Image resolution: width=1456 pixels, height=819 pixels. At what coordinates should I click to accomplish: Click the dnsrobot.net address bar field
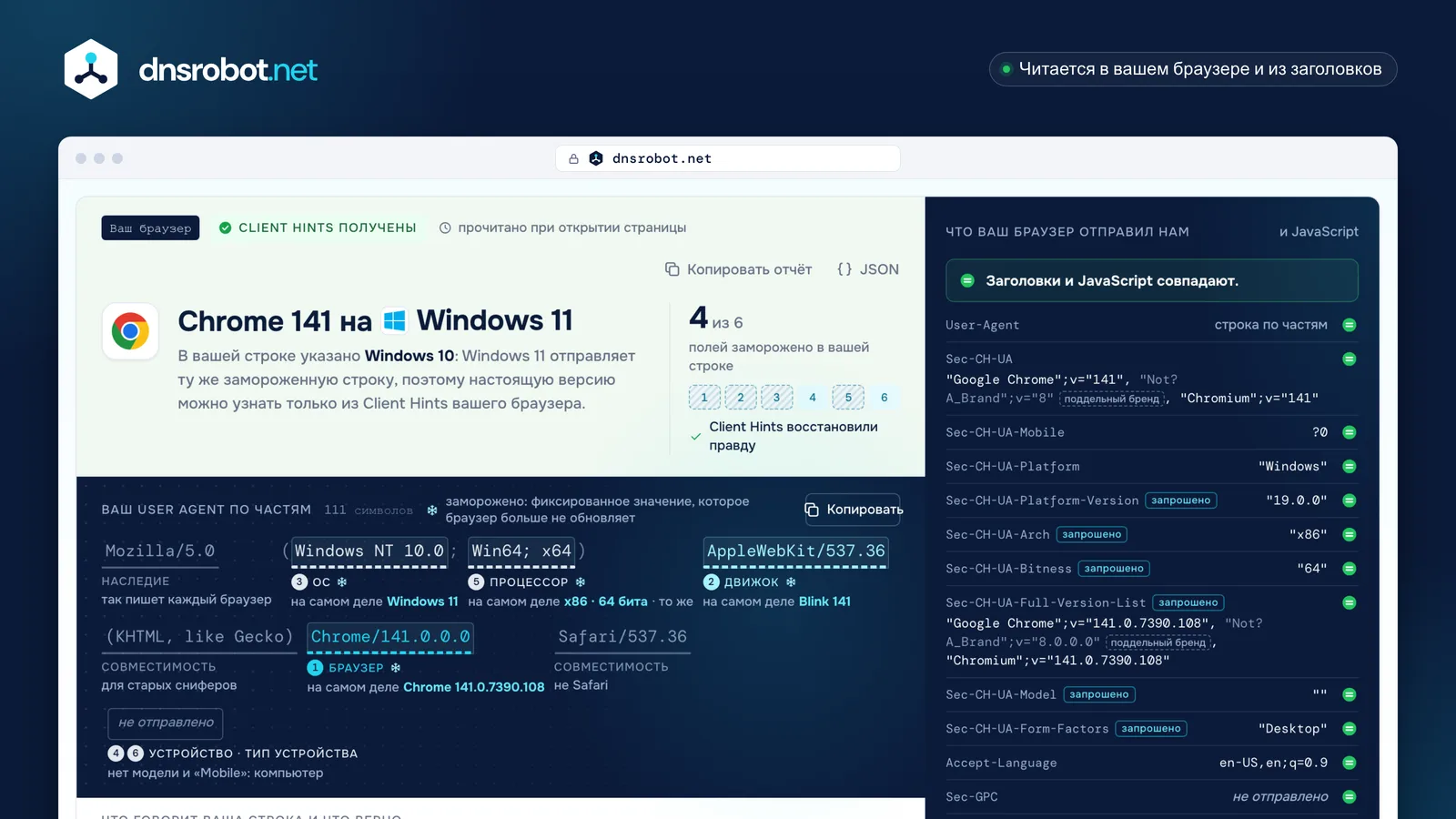[727, 158]
